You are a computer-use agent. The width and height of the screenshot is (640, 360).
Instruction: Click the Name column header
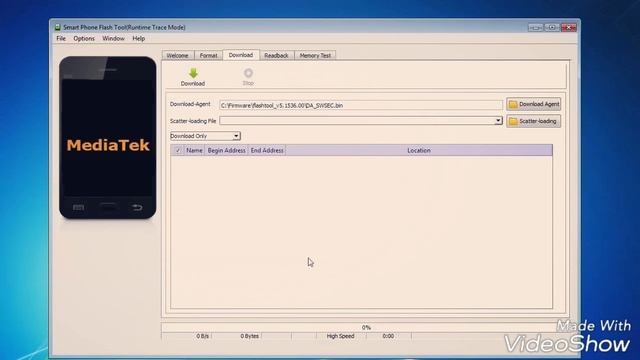click(x=194, y=150)
